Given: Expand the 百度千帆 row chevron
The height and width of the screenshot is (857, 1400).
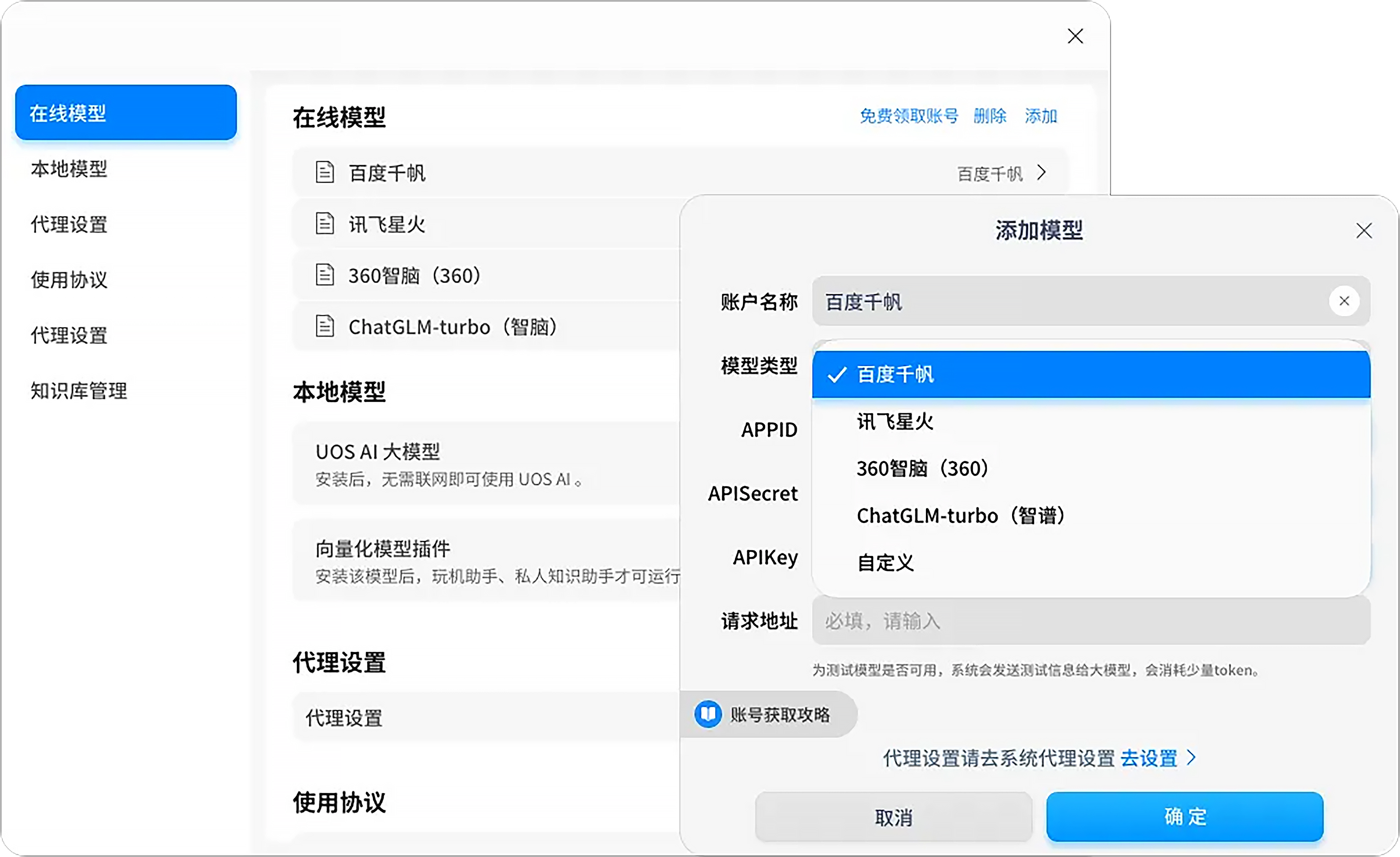Looking at the screenshot, I should tap(1041, 172).
